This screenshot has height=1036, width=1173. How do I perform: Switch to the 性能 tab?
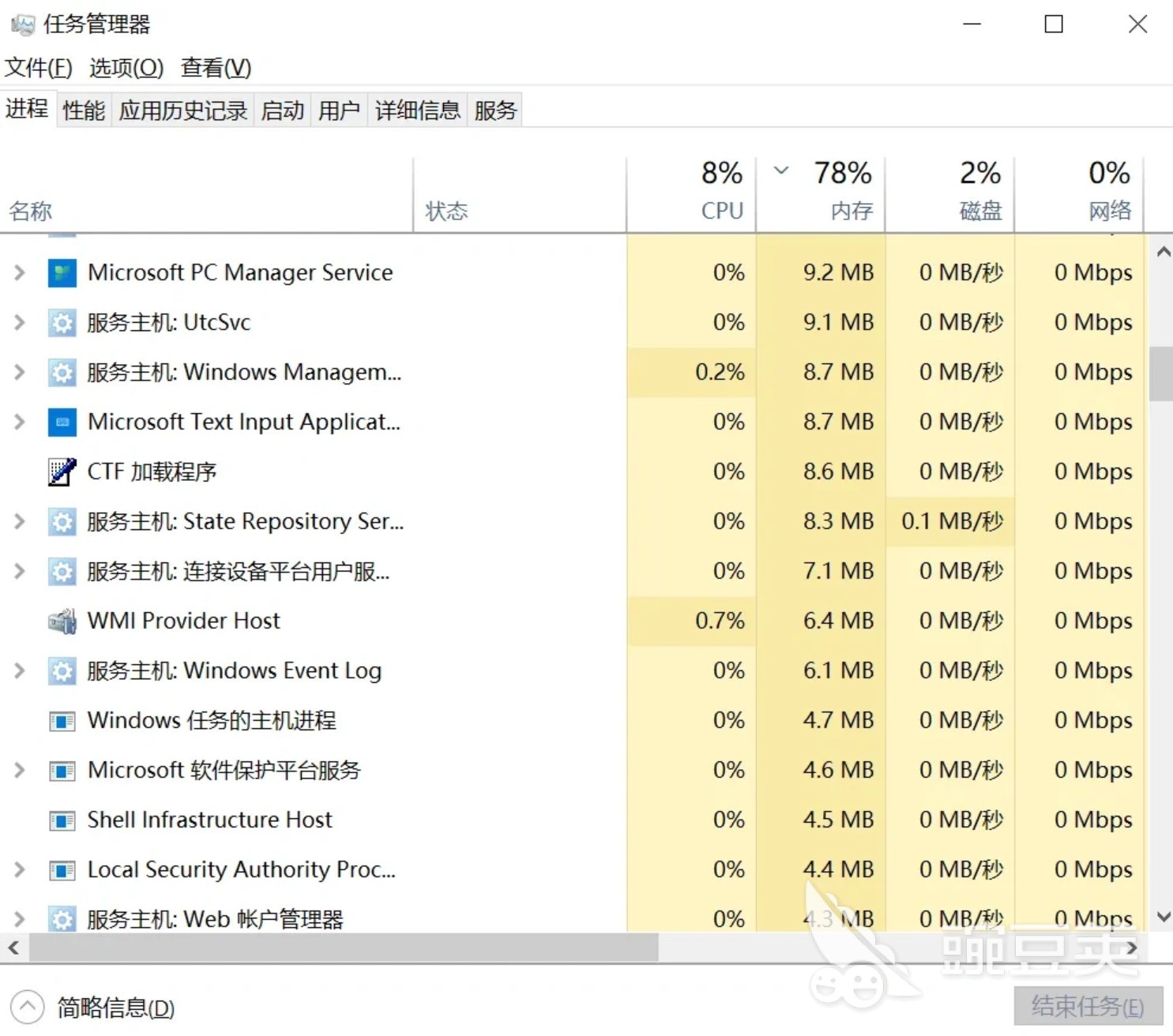tap(84, 110)
